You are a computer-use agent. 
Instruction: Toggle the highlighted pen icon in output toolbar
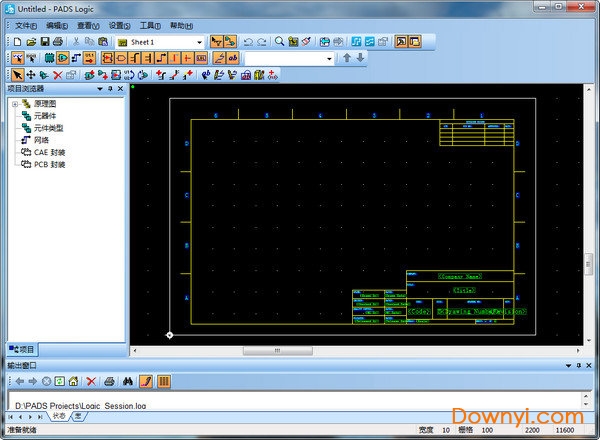coord(146,381)
